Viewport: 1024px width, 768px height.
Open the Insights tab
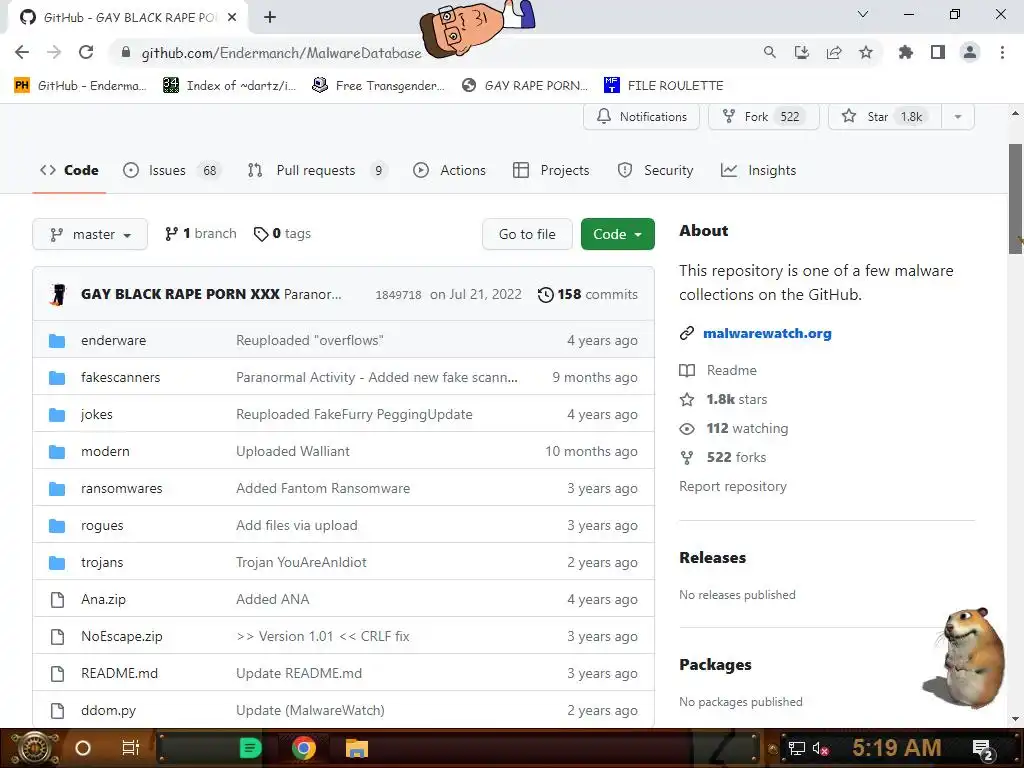coord(759,170)
